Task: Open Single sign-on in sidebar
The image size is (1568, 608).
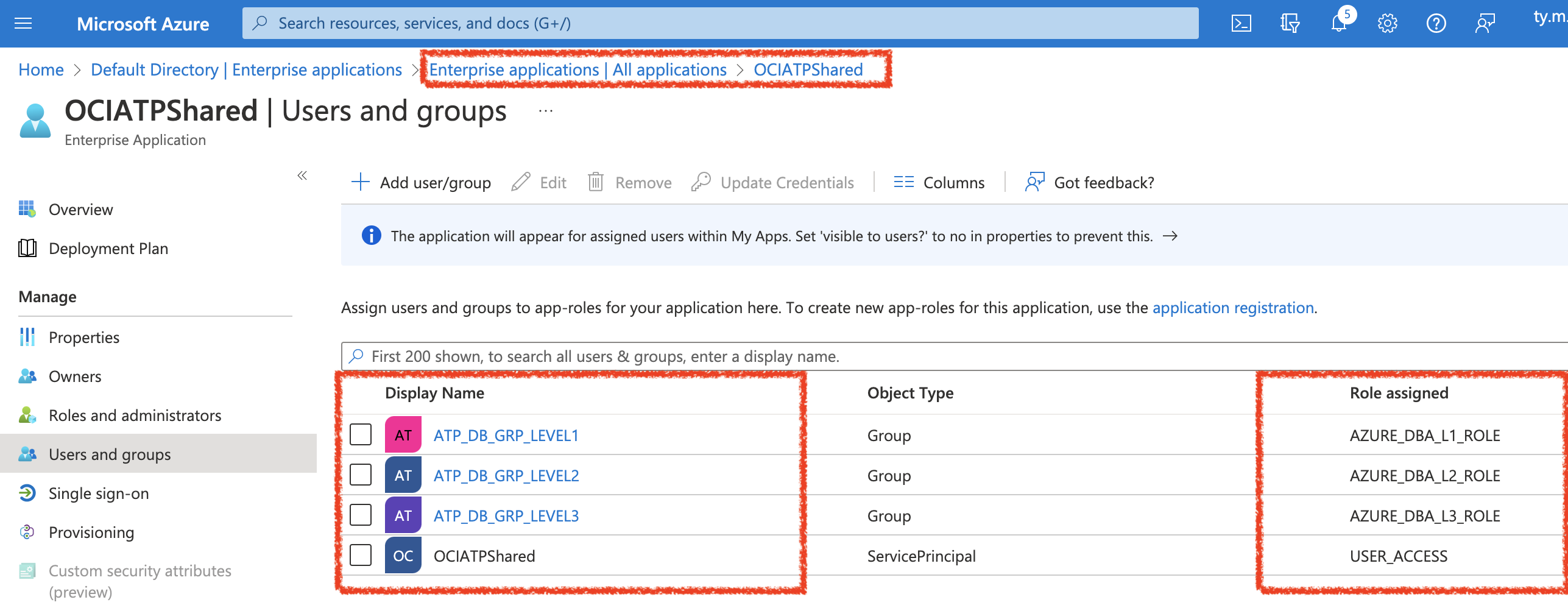Action: pos(99,493)
